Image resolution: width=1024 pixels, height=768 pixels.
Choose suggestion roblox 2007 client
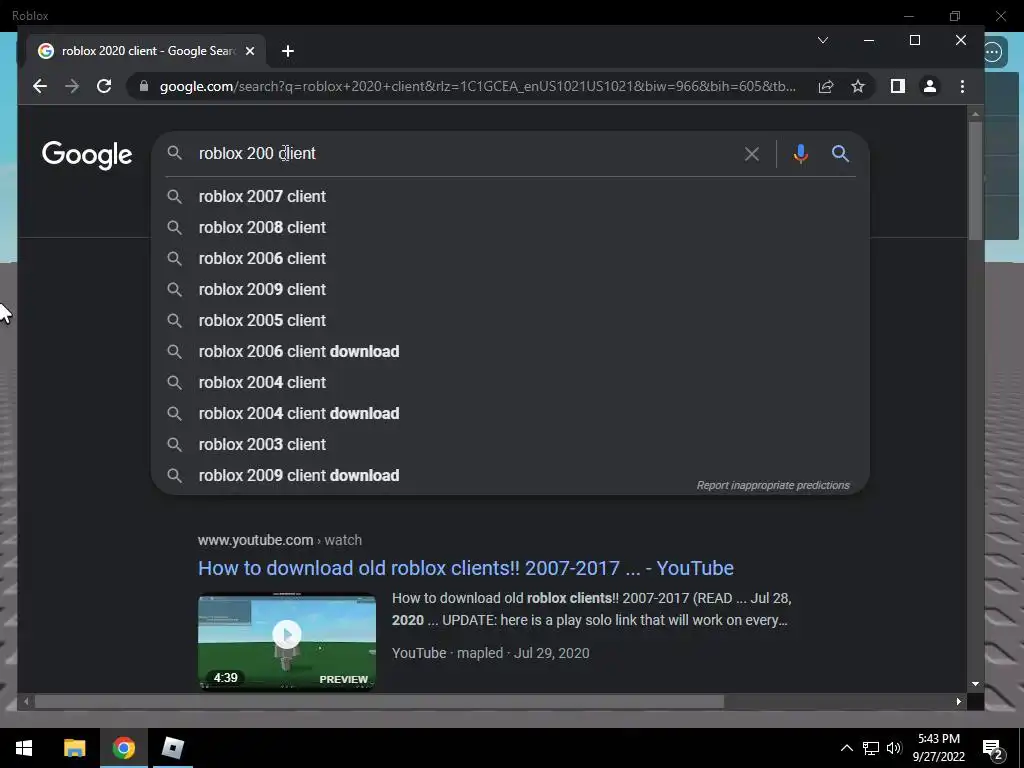pos(509,197)
